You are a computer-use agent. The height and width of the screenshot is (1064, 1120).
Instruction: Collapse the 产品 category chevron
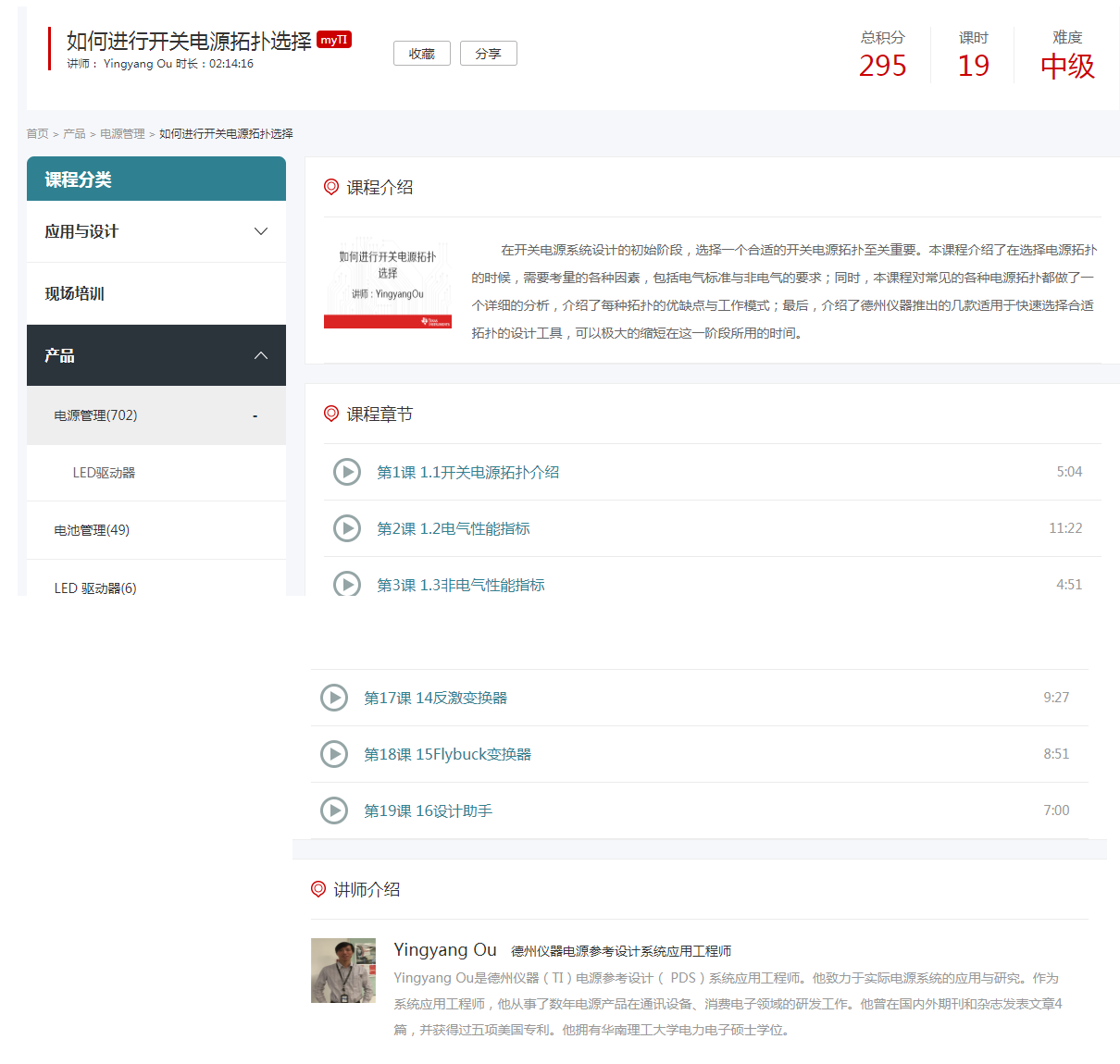click(x=261, y=355)
